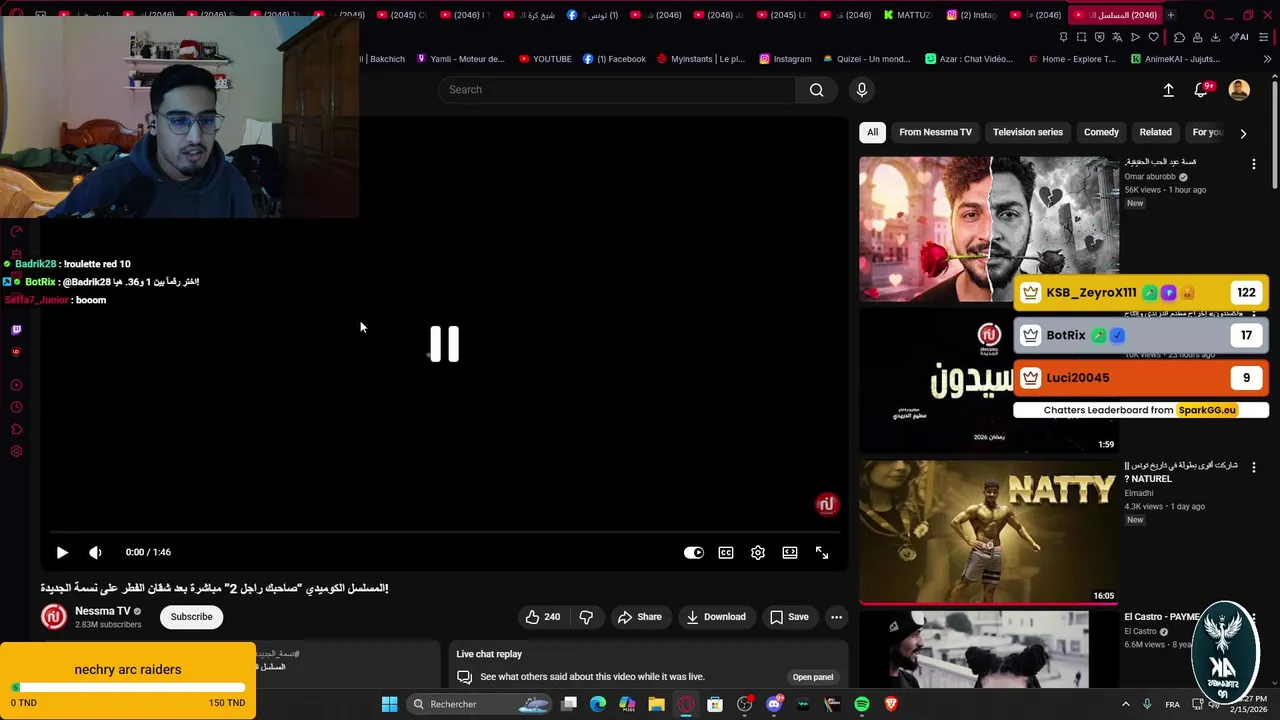Screen dimensions: 1280x720
Task: Open YouTube notifications bell
Action: pyautogui.click(x=1201, y=90)
